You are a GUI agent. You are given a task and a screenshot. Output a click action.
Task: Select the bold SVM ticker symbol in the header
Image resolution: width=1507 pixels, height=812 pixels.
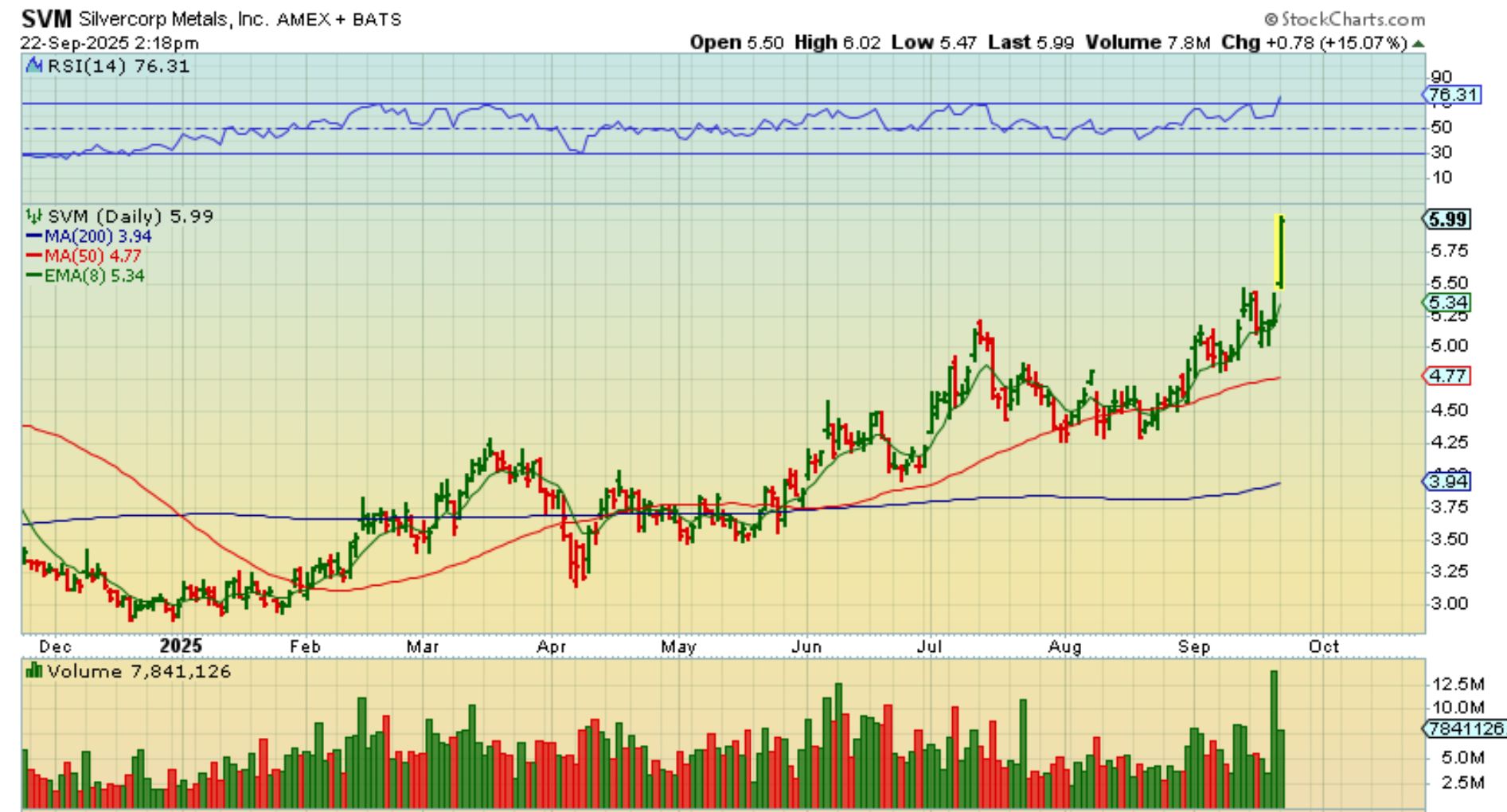(x=46, y=18)
